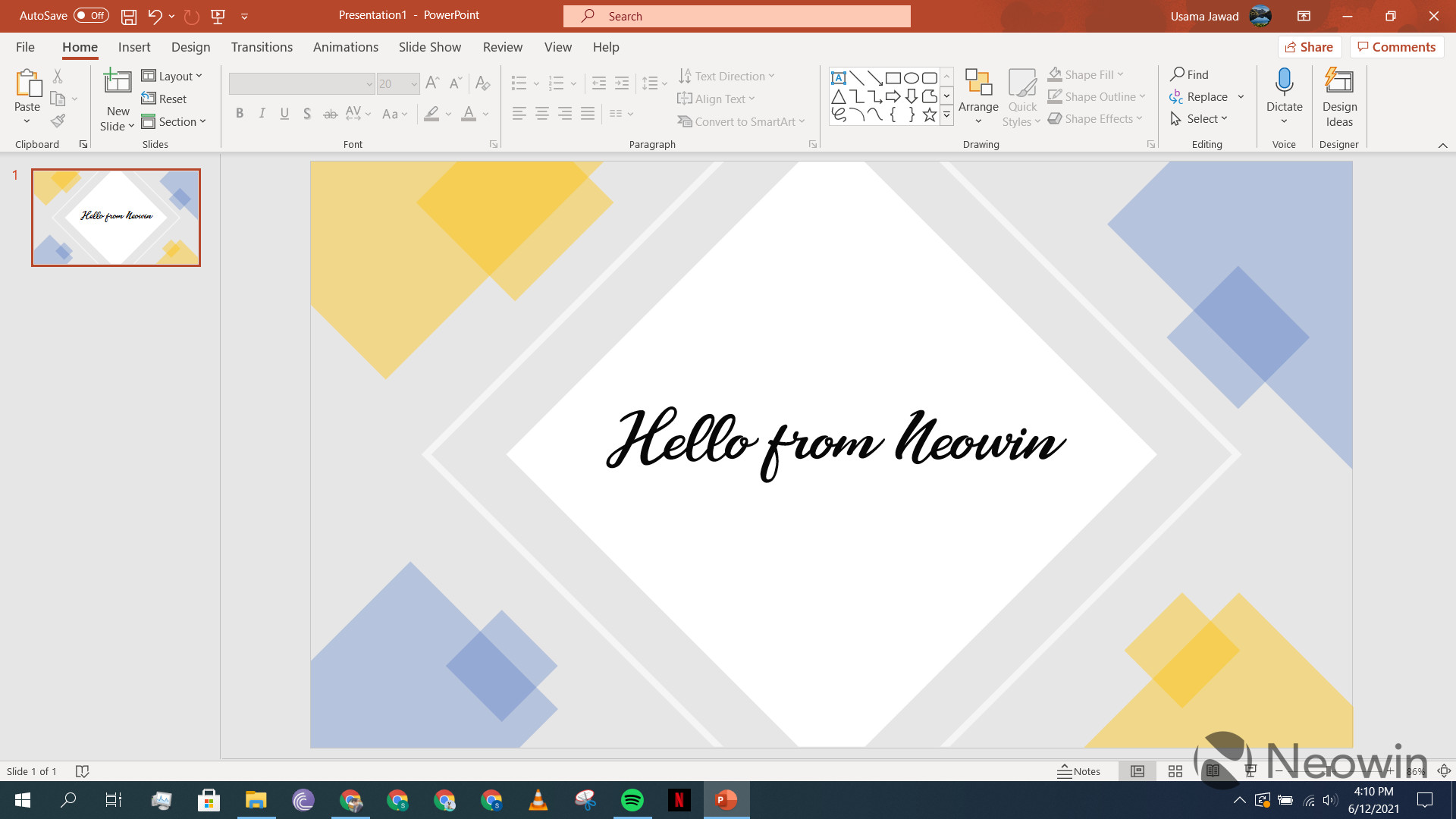The image size is (1456, 819).
Task: Select the Format Painter tool
Action: click(57, 121)
